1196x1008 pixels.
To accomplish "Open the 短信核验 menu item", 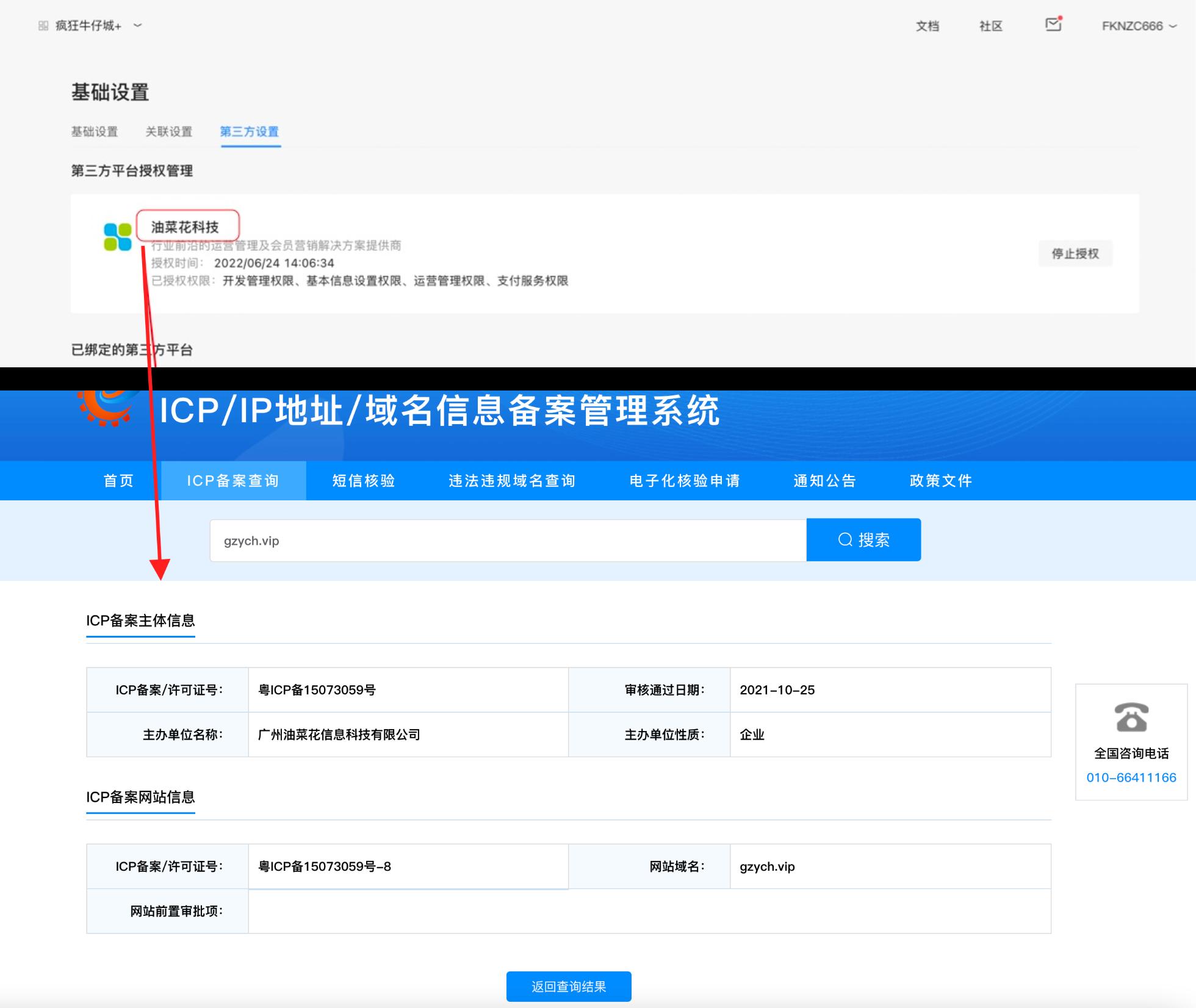I will tap(364, 481).
